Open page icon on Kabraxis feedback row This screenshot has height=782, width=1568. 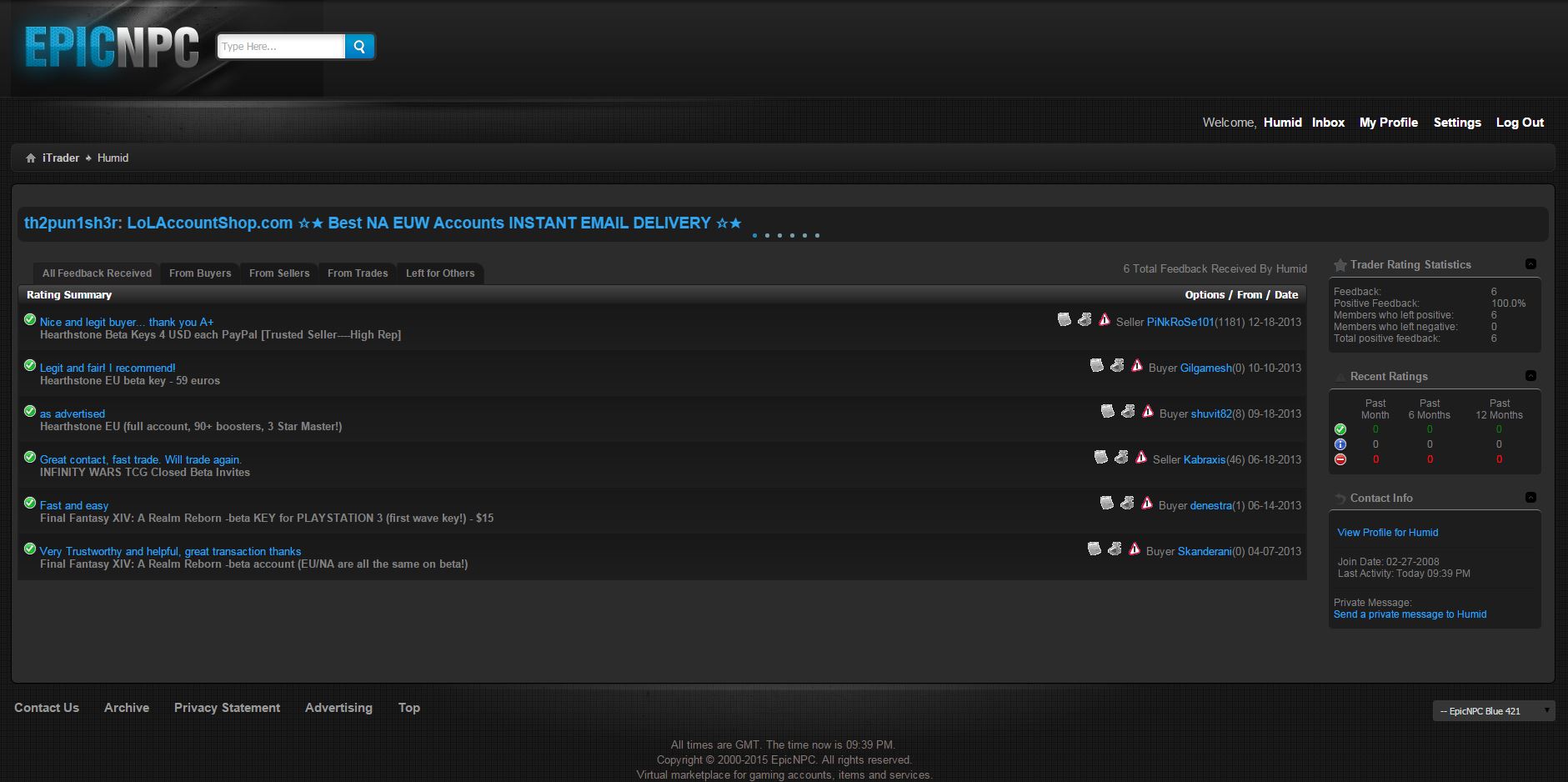[x=1101, y=457]
